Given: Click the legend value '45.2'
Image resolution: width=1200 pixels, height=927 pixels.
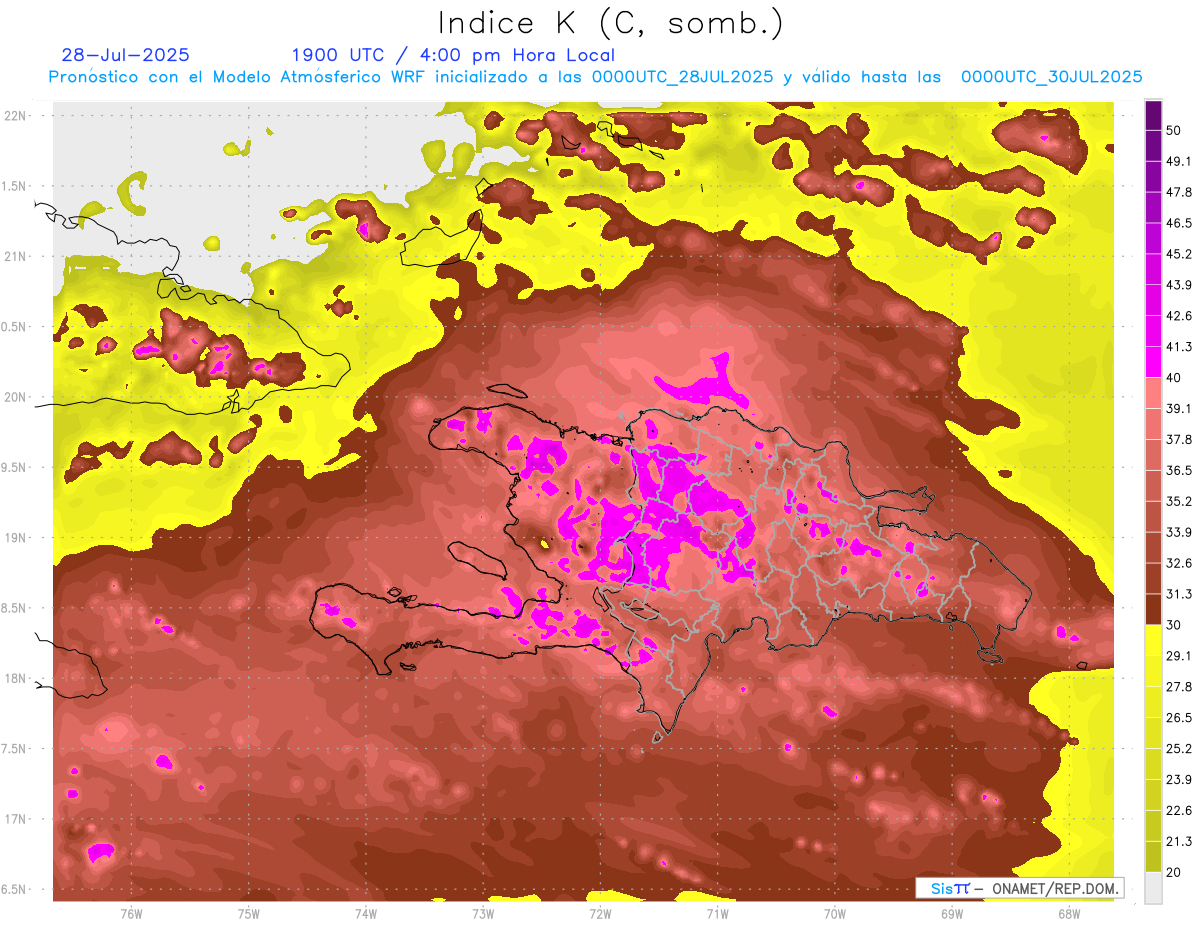Looking at the screenshot, I should coord(1178,254).
